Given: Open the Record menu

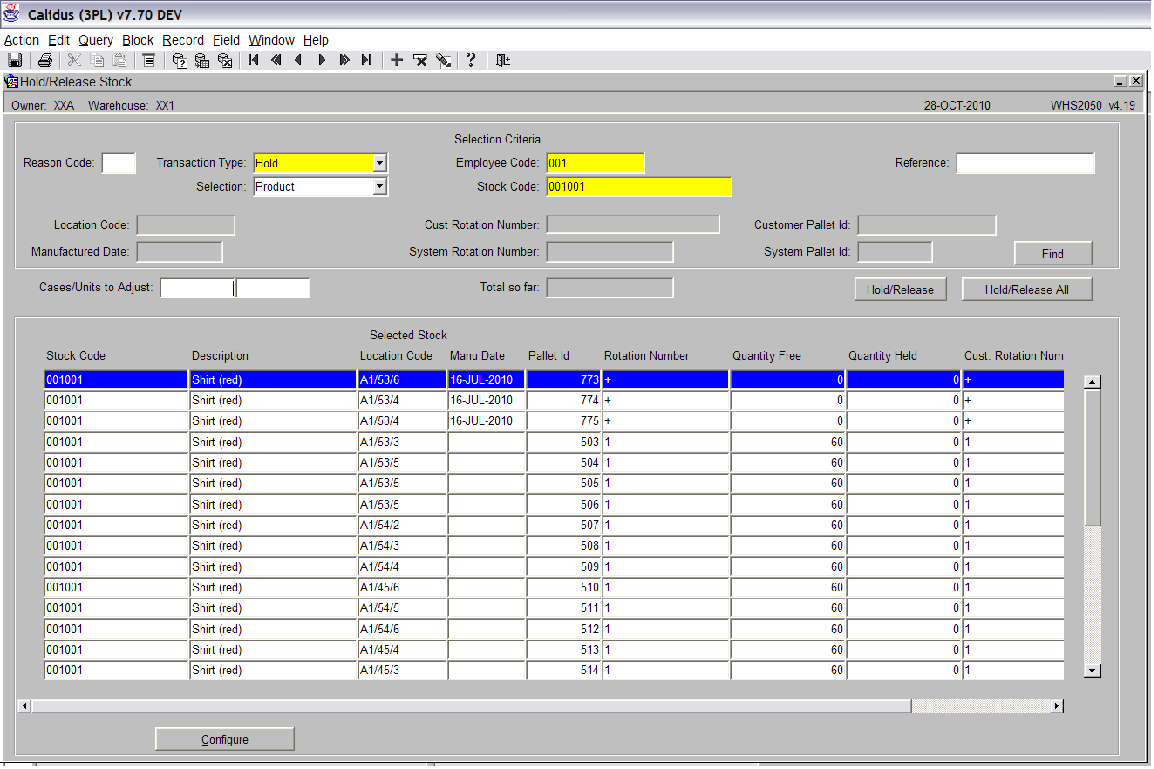Looking at the screenshot, I should coord(183,40).
